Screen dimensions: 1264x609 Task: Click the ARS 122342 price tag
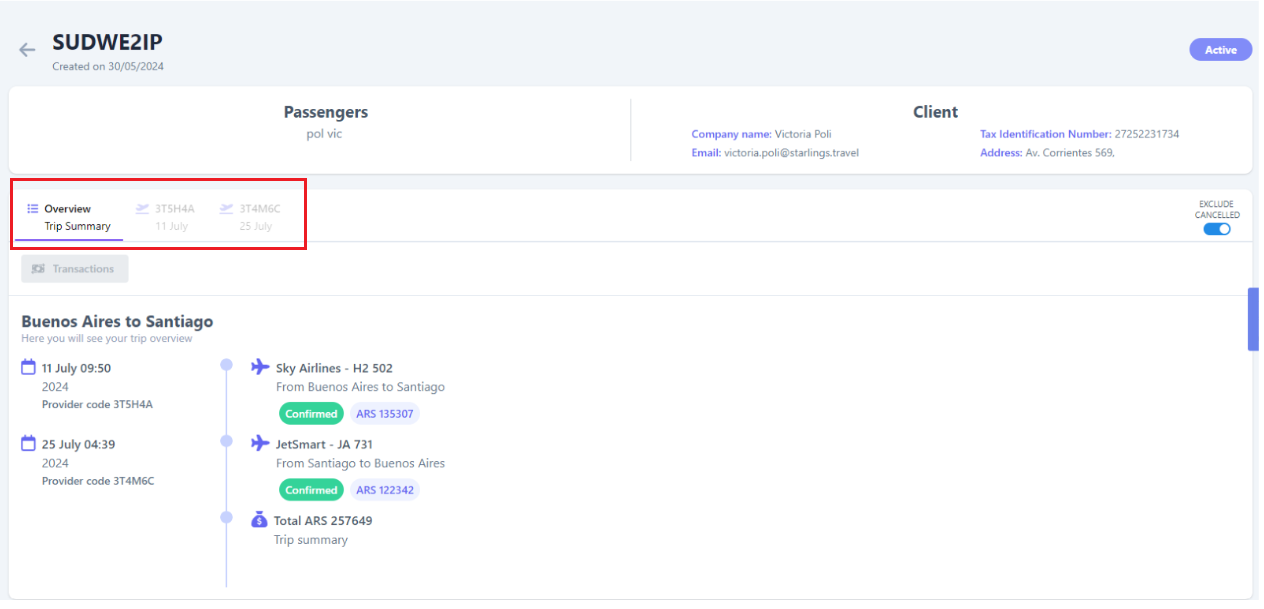click(385, 490)
